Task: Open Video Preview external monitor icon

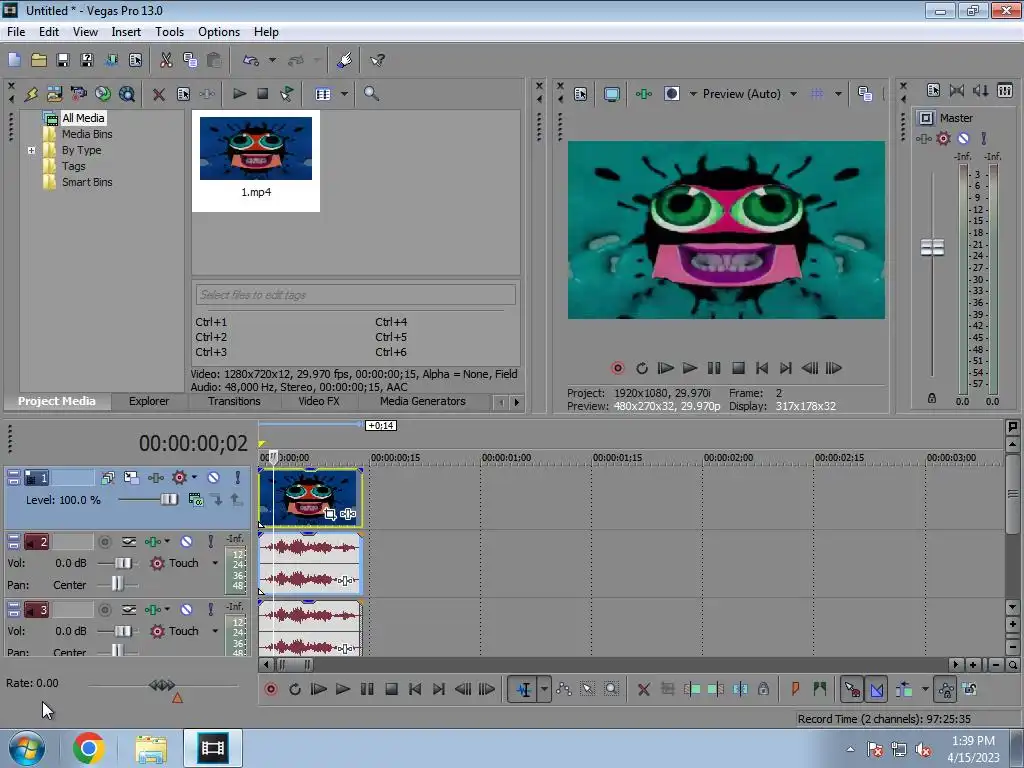Action: 612,94
